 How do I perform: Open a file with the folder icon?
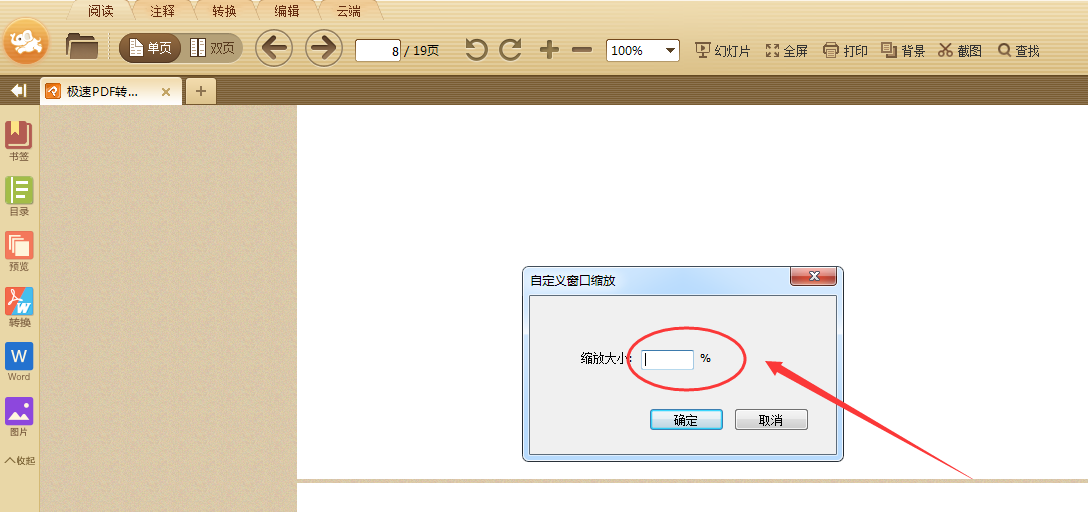[x=82, y=46]
